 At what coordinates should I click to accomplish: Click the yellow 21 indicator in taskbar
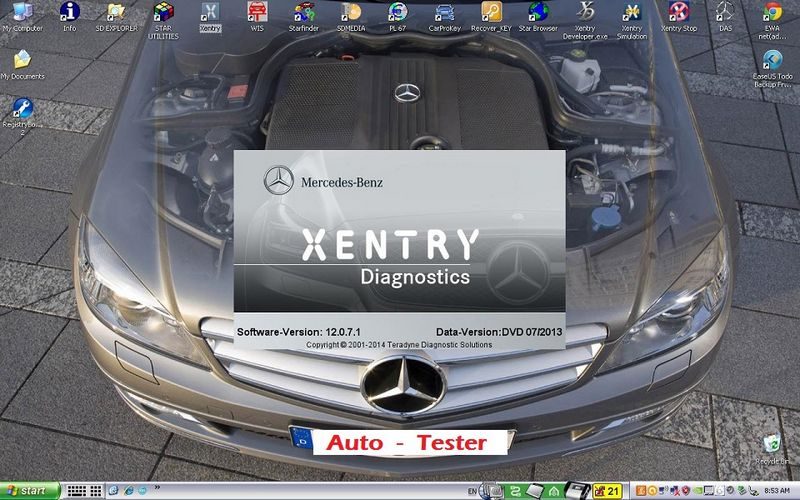(607, 491)
